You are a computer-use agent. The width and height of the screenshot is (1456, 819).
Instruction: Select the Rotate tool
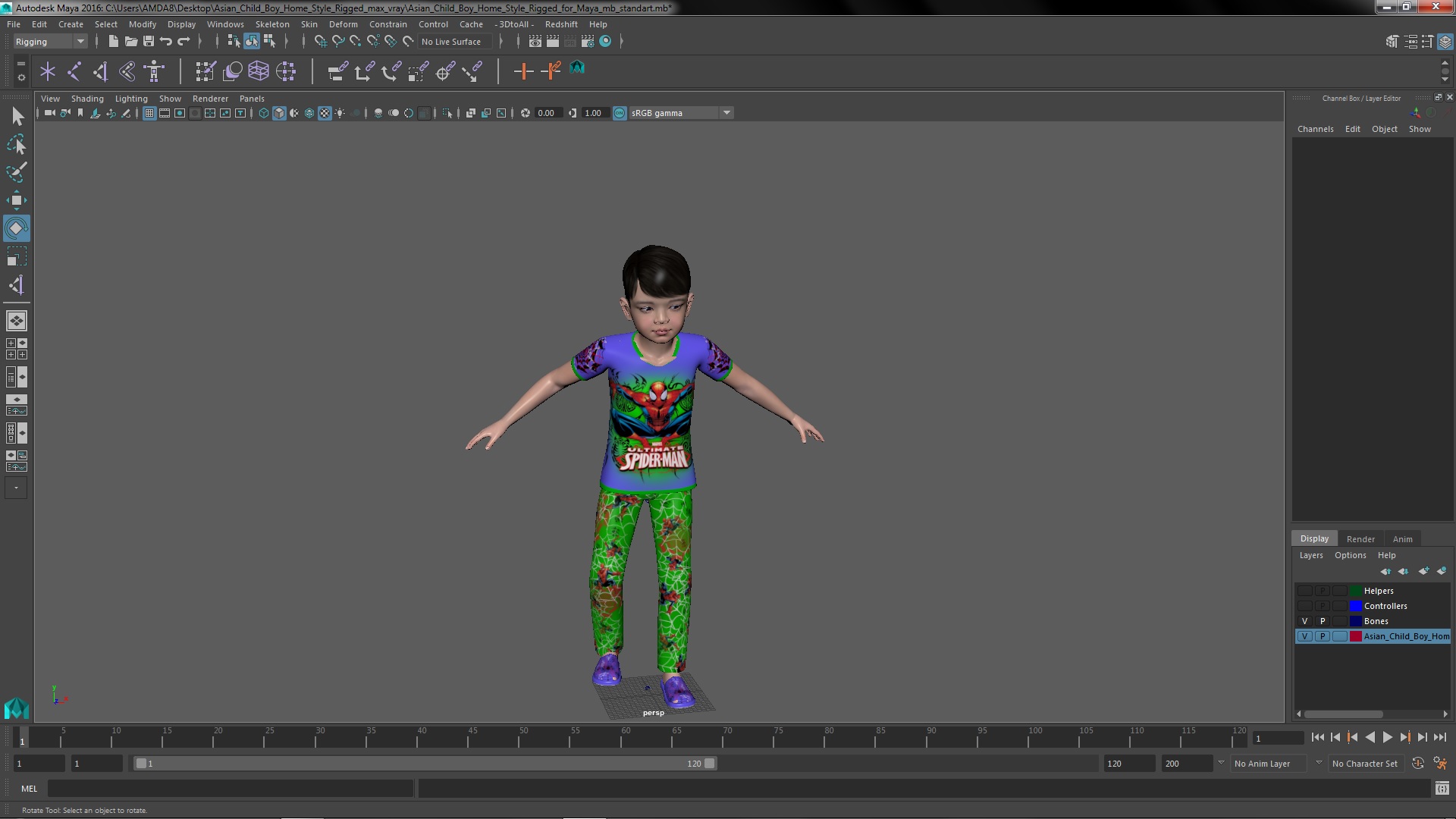point(17,228)
